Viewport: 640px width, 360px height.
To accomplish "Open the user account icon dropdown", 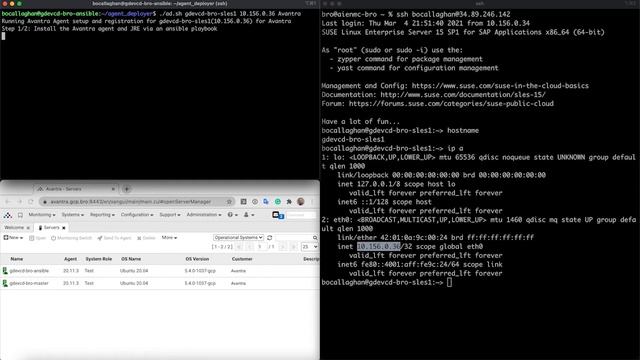I will coord(249,215).
